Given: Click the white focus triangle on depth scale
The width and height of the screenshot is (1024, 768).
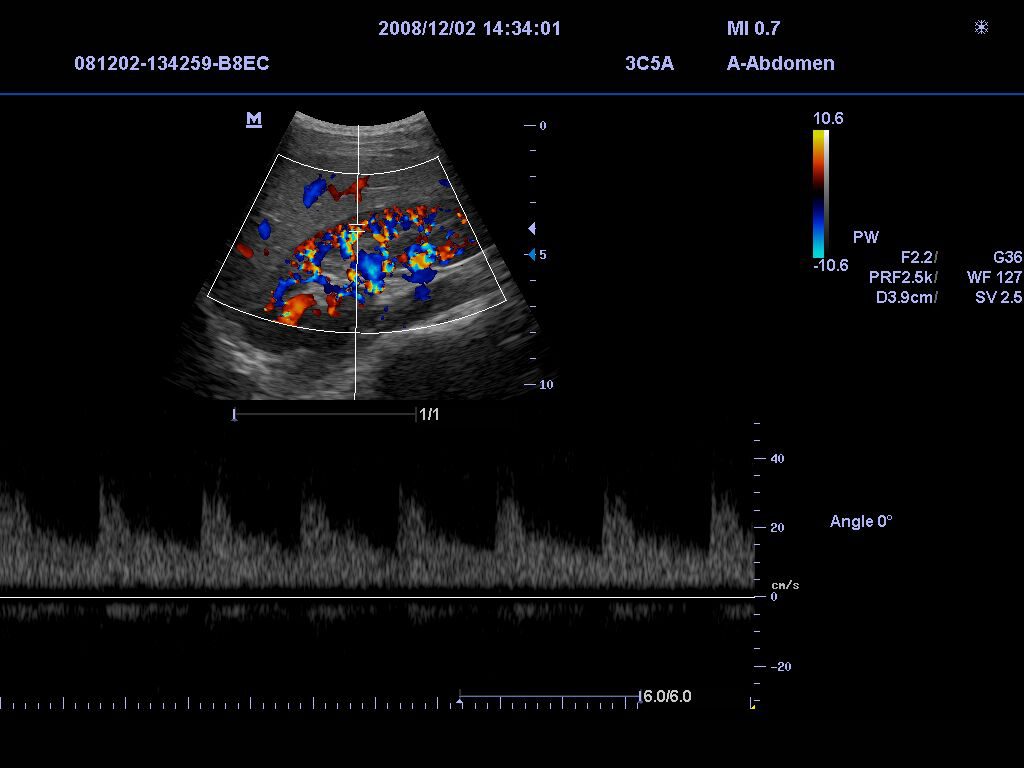Looking at the screenshot, I should click(532, 229).
